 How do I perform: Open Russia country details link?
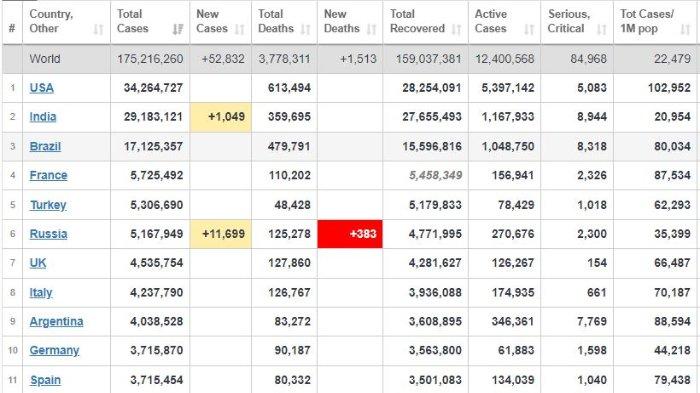[x=48, y=234]
